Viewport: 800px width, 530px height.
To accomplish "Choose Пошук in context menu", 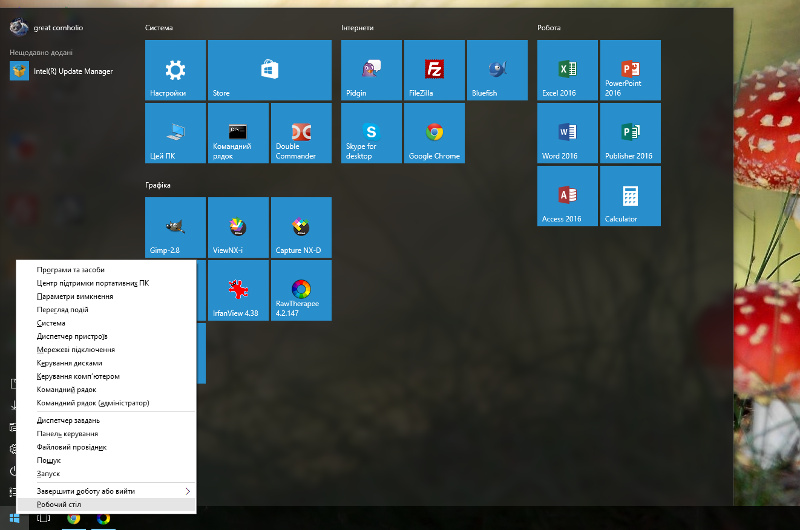I will 106,461.
